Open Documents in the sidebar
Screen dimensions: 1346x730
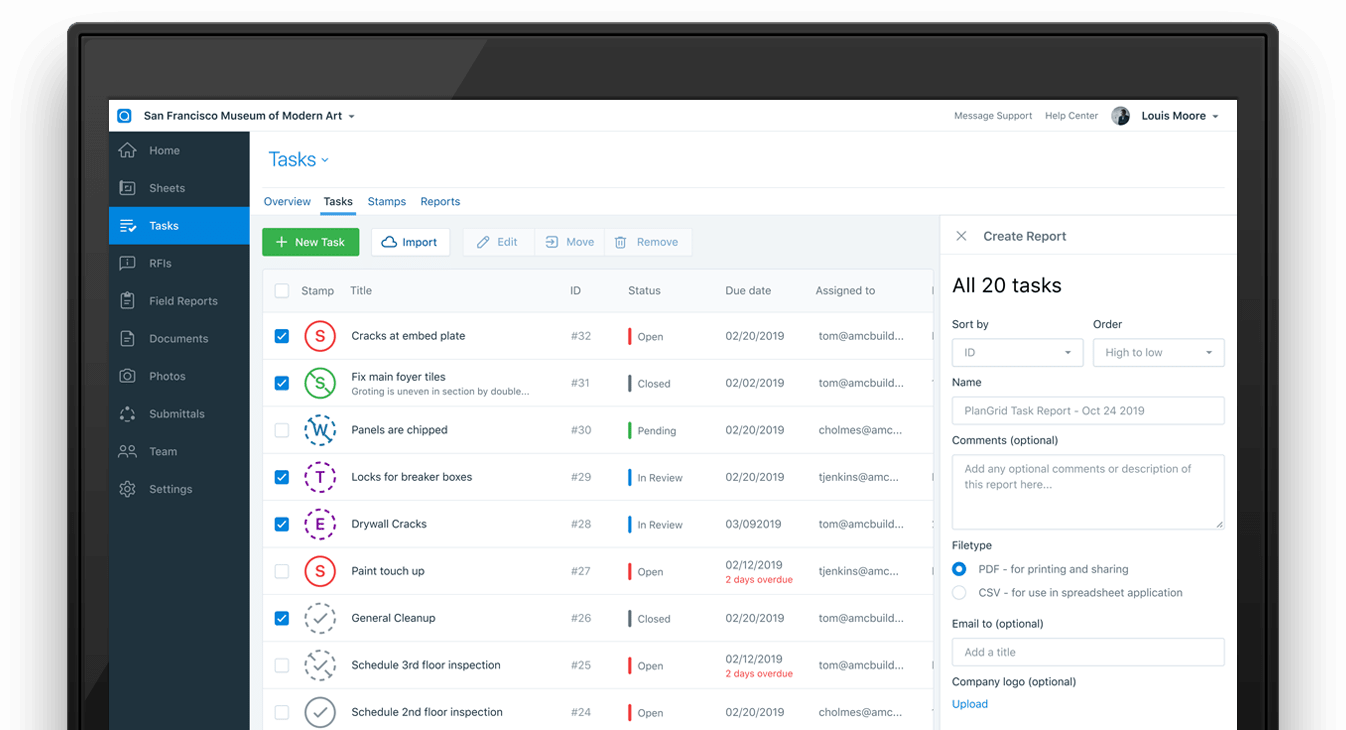[x=179, y=339]
